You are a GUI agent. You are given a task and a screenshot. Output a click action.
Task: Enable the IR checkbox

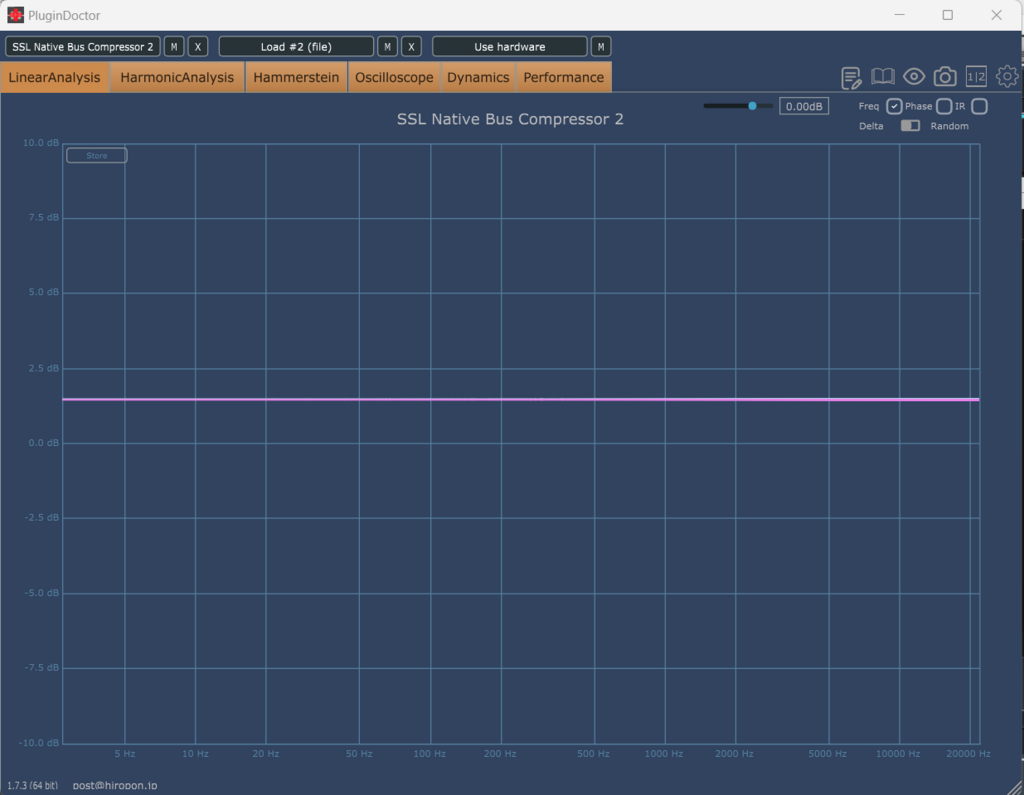click(979, 106)
